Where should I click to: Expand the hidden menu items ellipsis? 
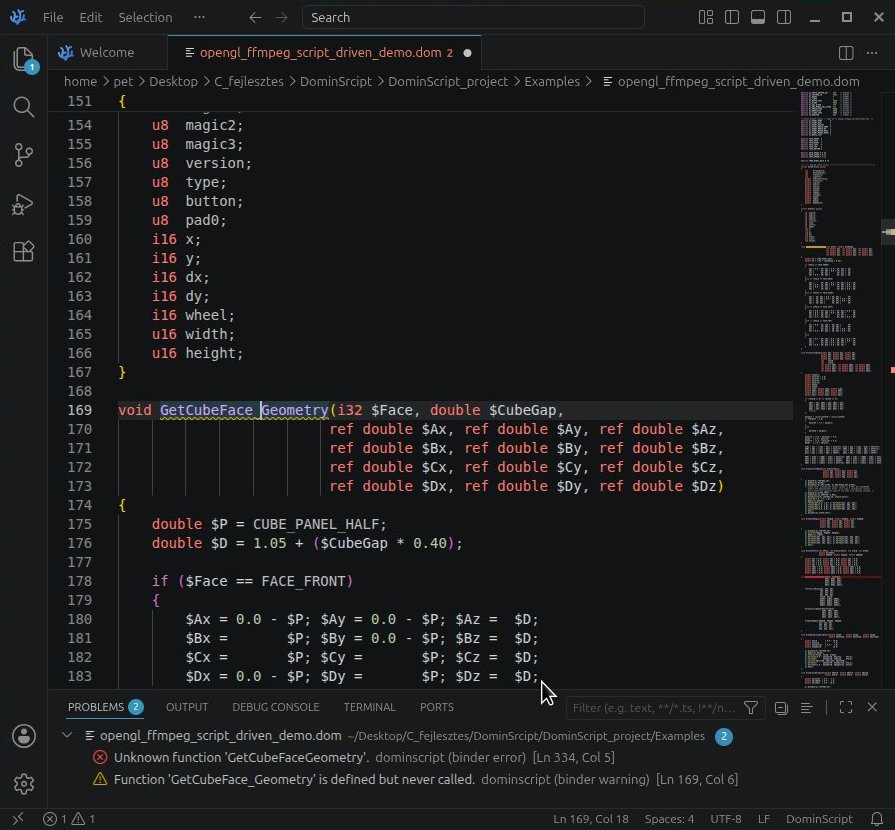point(199,17)
